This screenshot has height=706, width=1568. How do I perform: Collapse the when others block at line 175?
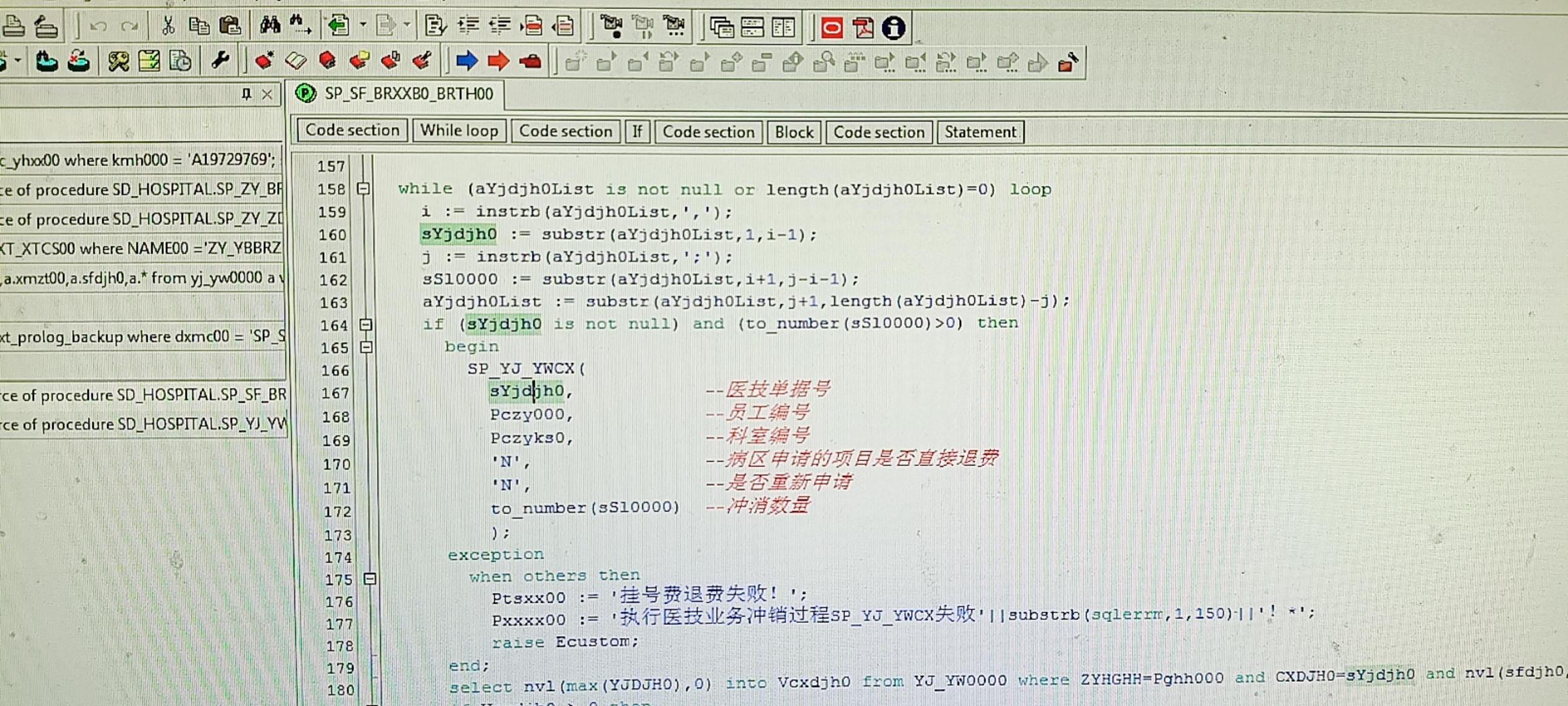click(x=370, y=579)
